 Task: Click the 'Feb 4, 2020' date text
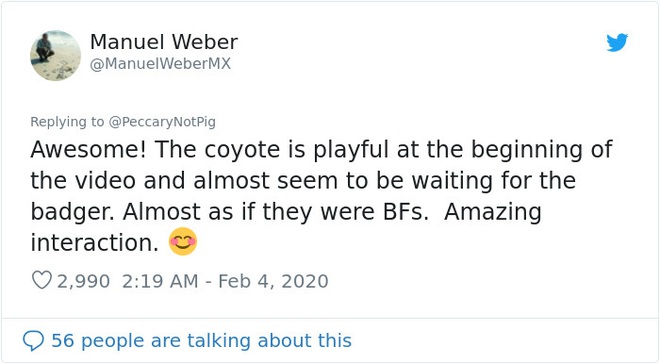tap(273, 281)
